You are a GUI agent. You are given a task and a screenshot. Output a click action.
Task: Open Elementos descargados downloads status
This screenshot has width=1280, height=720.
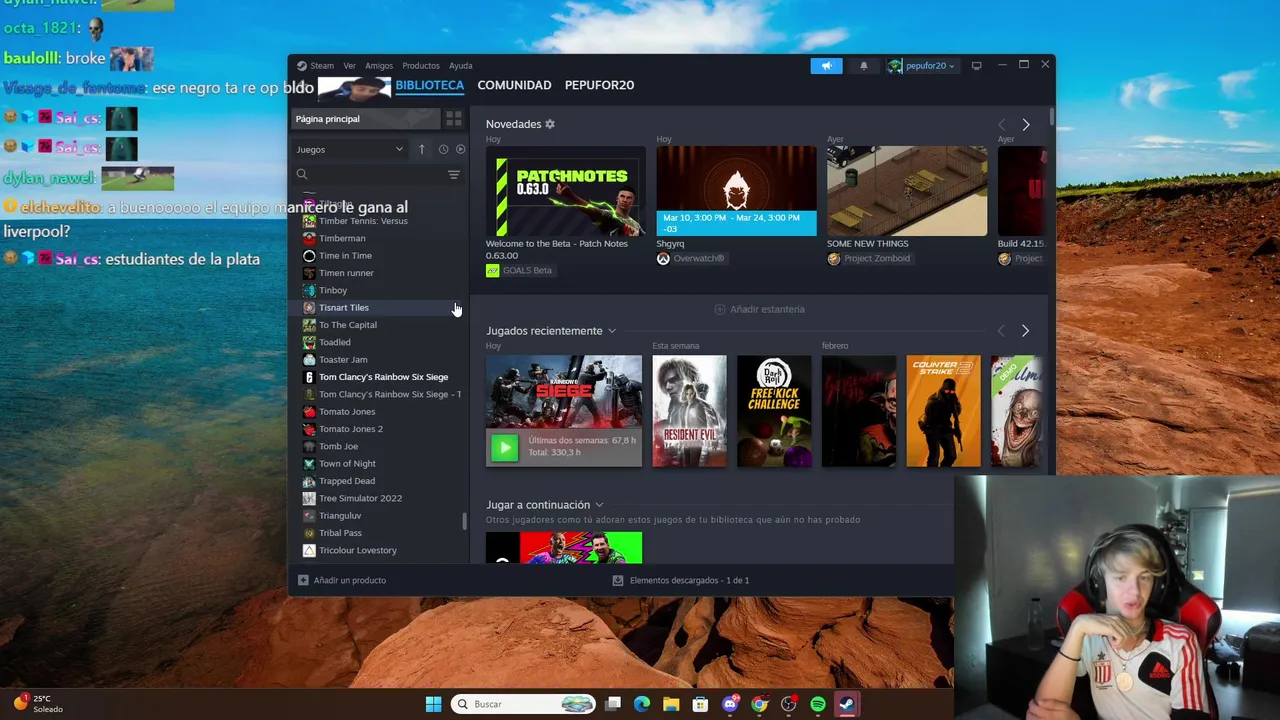point(680,580)
